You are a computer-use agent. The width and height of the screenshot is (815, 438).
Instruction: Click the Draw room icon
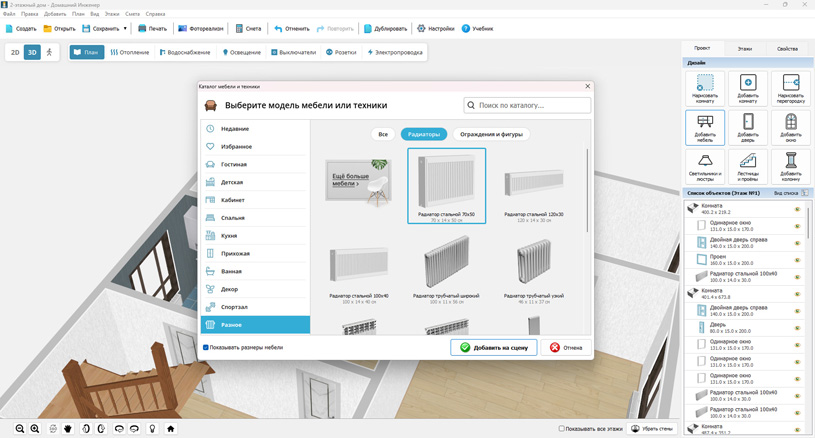(705, 88)
